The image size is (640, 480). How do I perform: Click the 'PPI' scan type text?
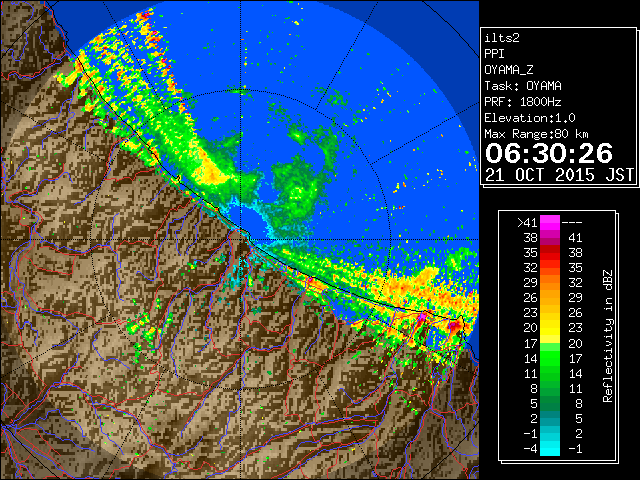click(494, 54)
